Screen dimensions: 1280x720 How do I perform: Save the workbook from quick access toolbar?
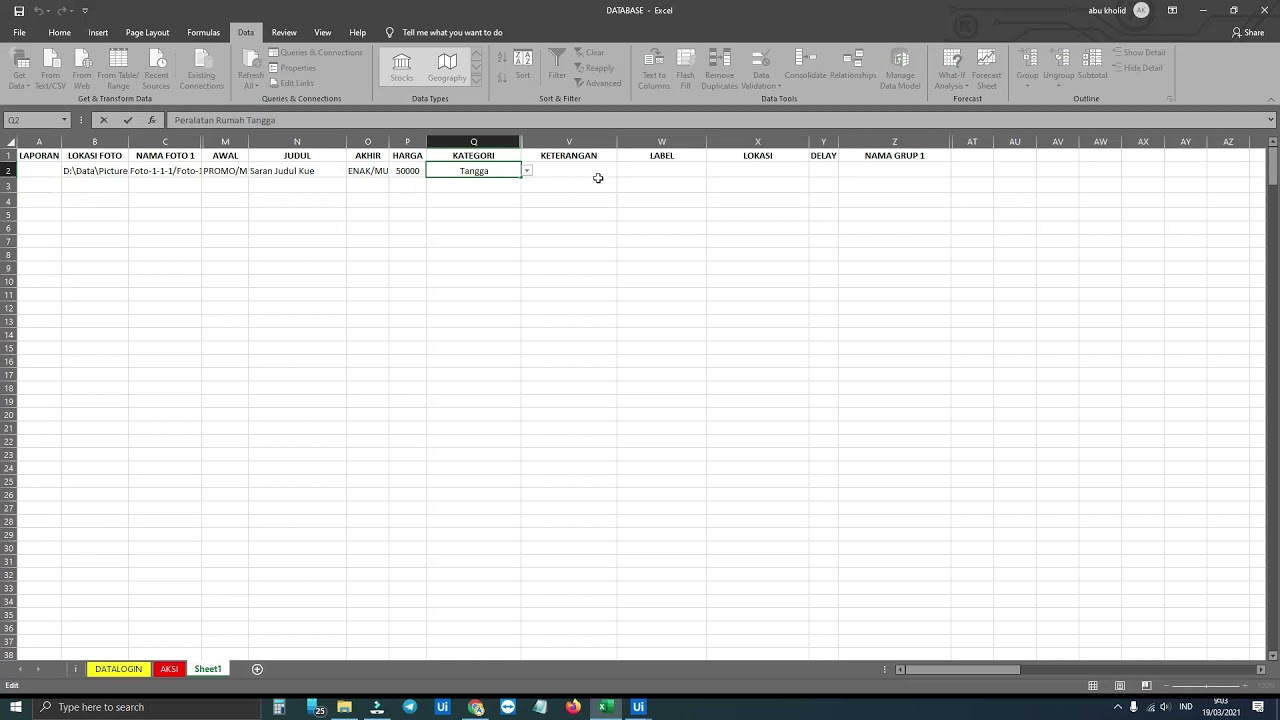[19, 10]
